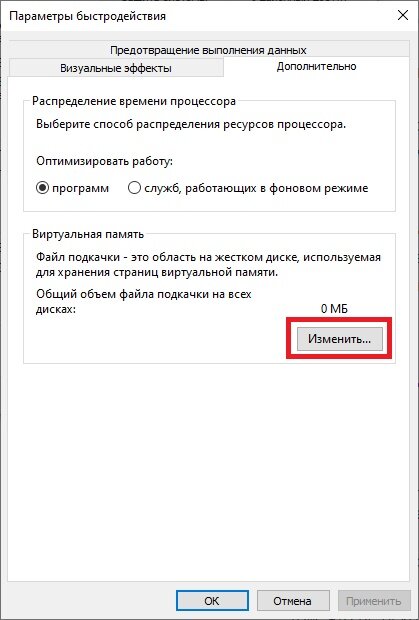Click the Изменить... button for virtual memory

point(340,339)
